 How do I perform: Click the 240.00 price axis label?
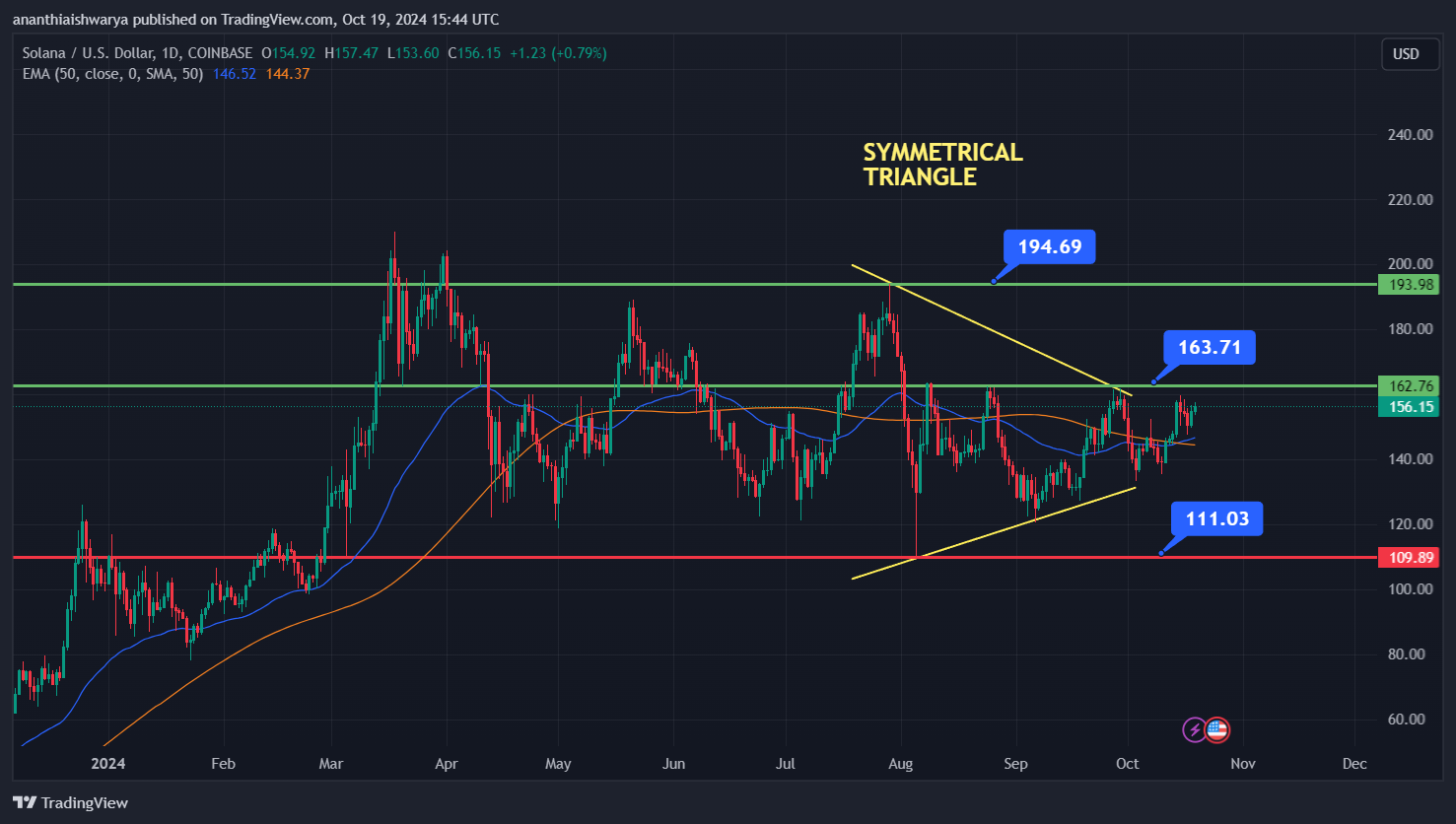[x=1410, y=135]
